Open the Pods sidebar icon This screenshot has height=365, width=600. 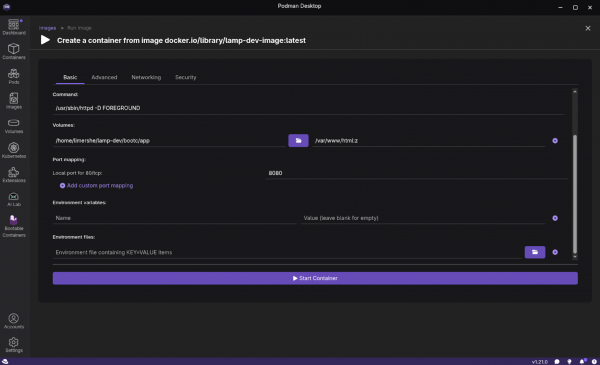tap(14, 77)
